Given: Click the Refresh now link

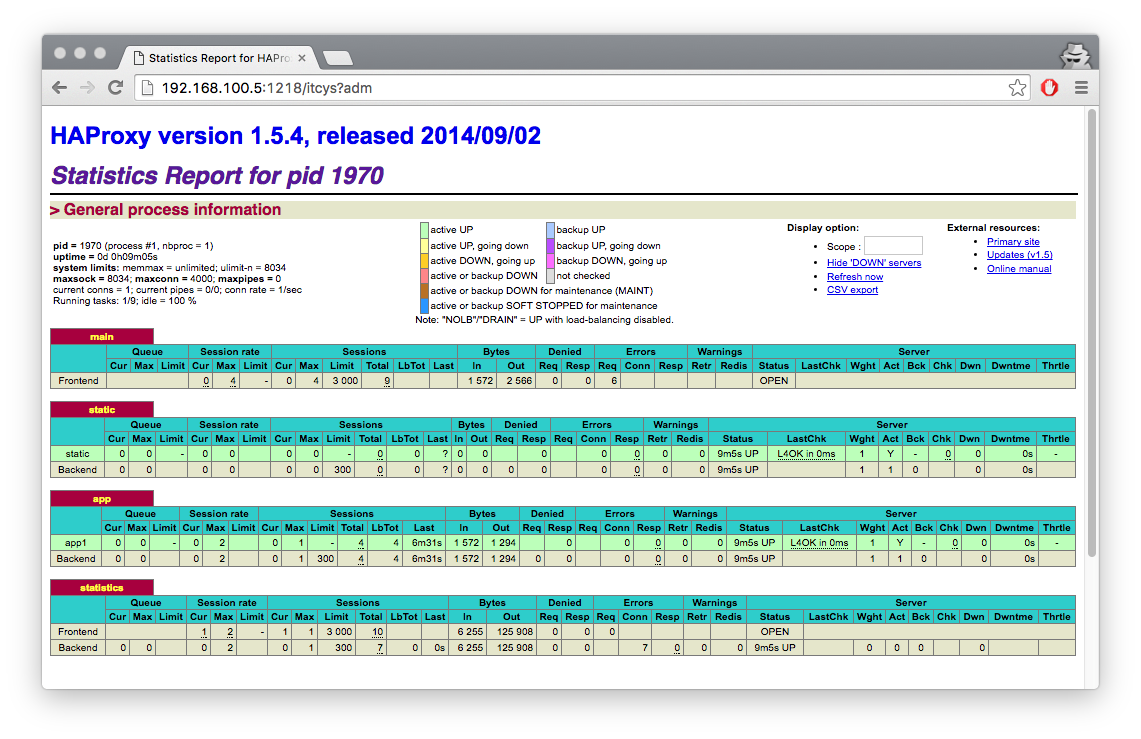Looking at the screenshot, I should 855,276.
